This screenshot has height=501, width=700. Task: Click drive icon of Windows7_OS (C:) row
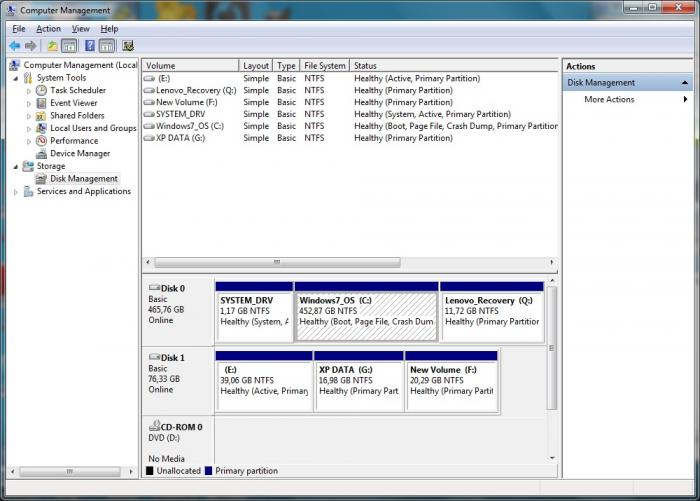click(149, 126)
